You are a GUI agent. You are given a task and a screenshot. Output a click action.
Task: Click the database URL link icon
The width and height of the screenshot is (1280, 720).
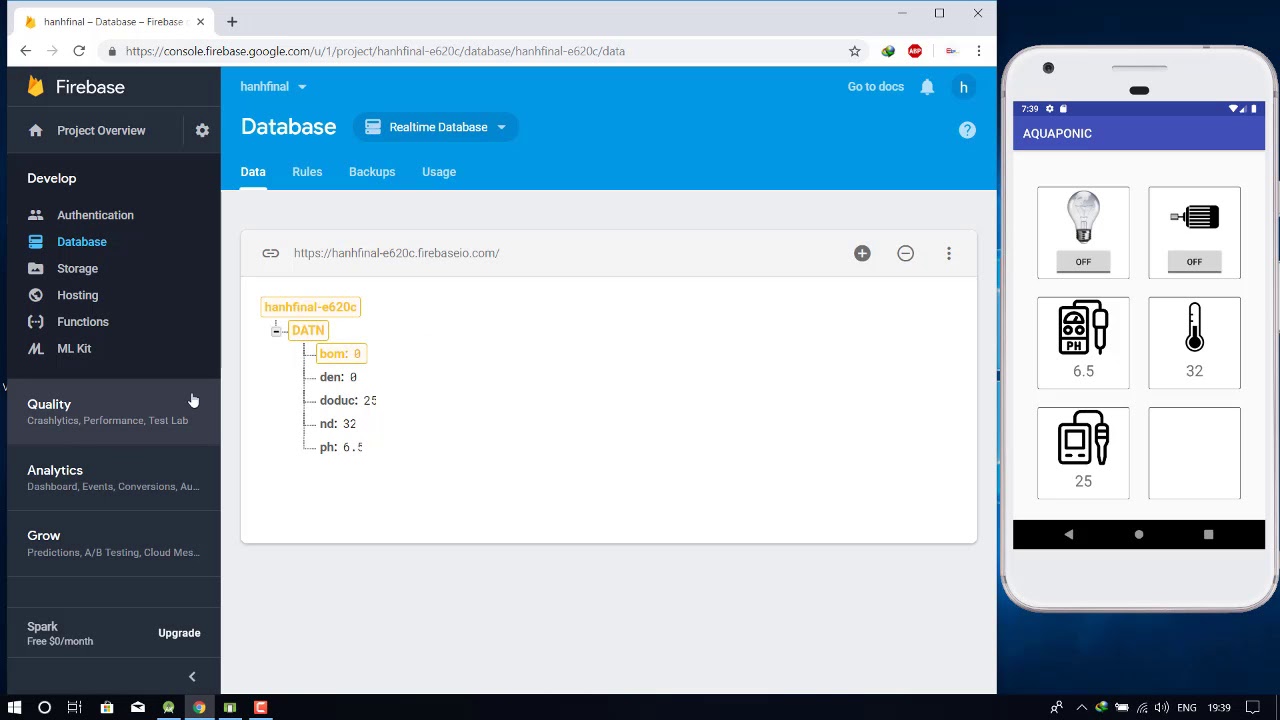(270, 253)
